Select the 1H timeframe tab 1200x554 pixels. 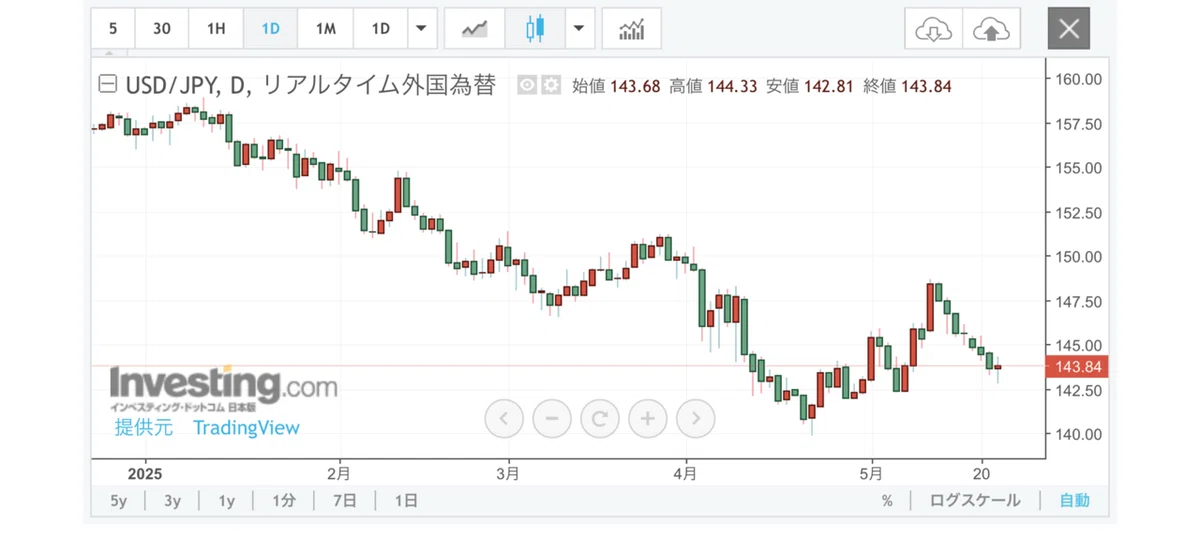pyautogui.click(x=216, y=29)
